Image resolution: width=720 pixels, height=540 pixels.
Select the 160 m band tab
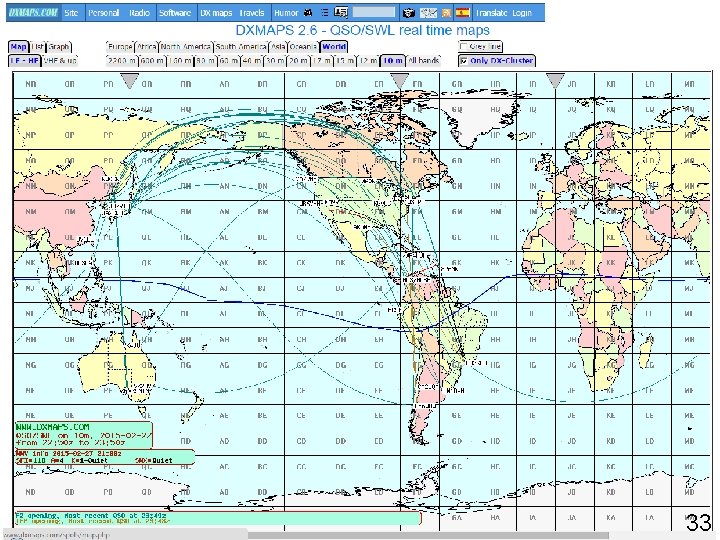180,61
